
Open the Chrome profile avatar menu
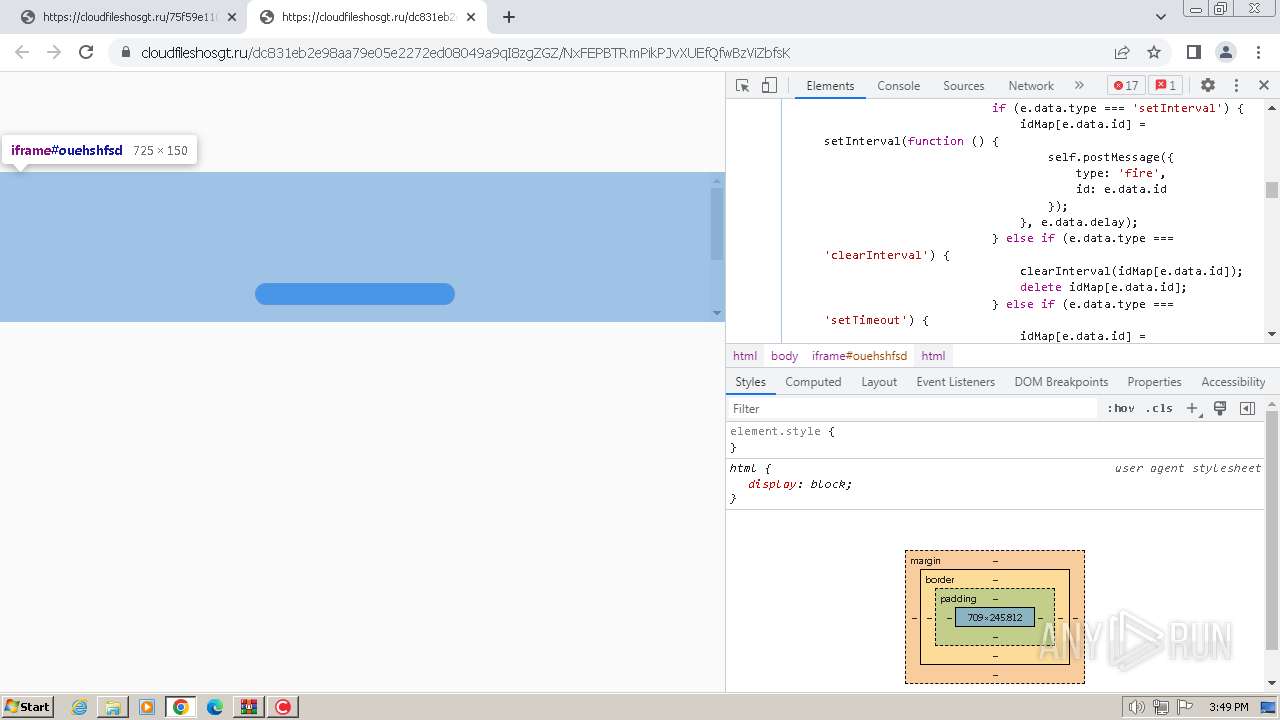click(1226, 52)
